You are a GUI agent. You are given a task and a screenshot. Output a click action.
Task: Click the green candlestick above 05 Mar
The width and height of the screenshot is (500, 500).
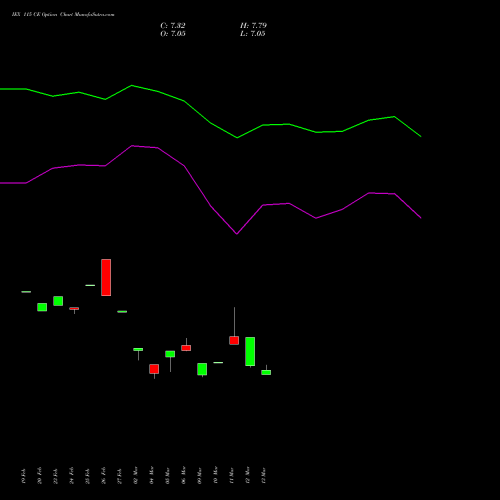tap(170, 354)
